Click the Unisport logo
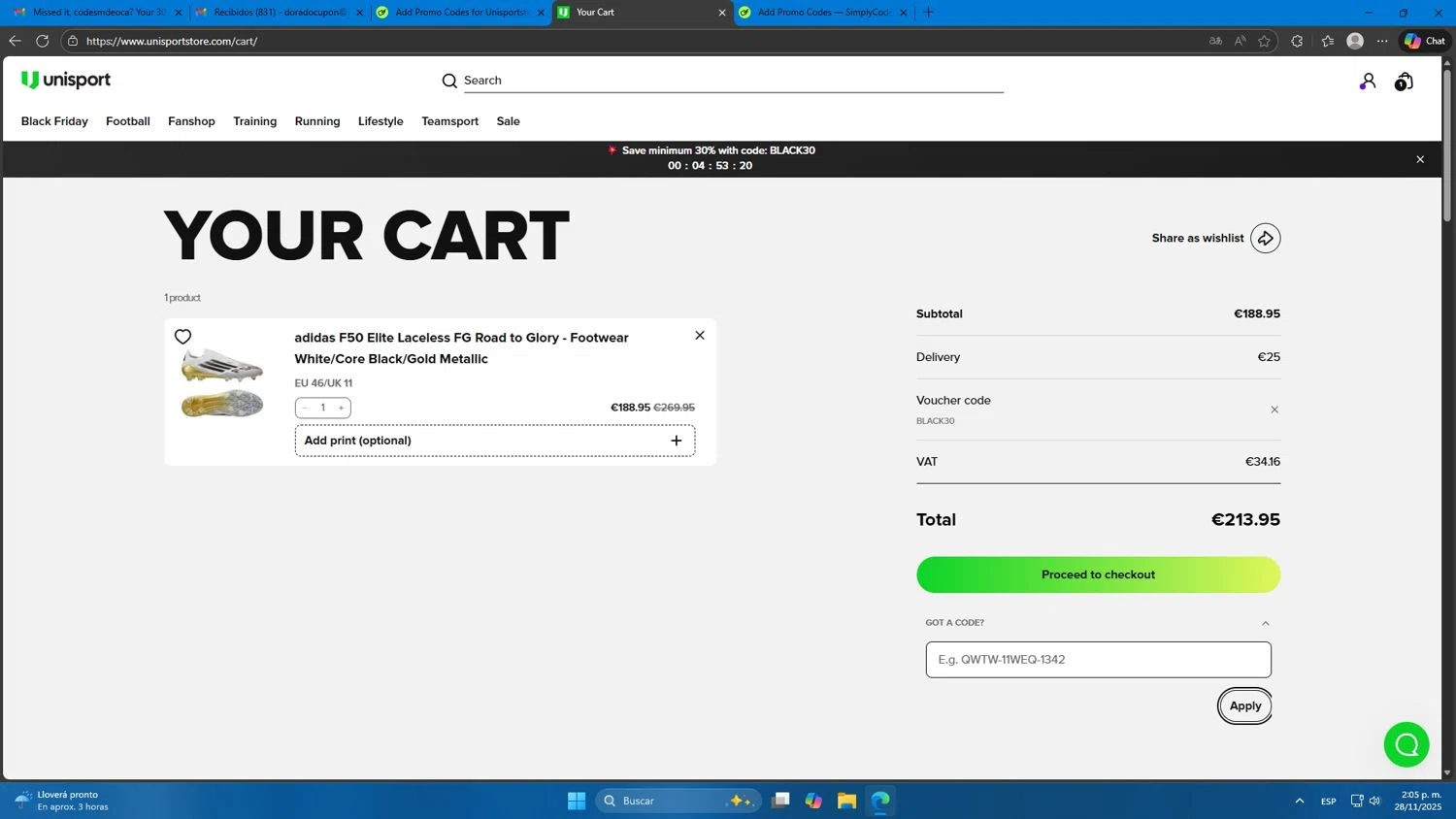Image resolution: width=1456 pixels, height=819 pixels. (x=66, y=80)
